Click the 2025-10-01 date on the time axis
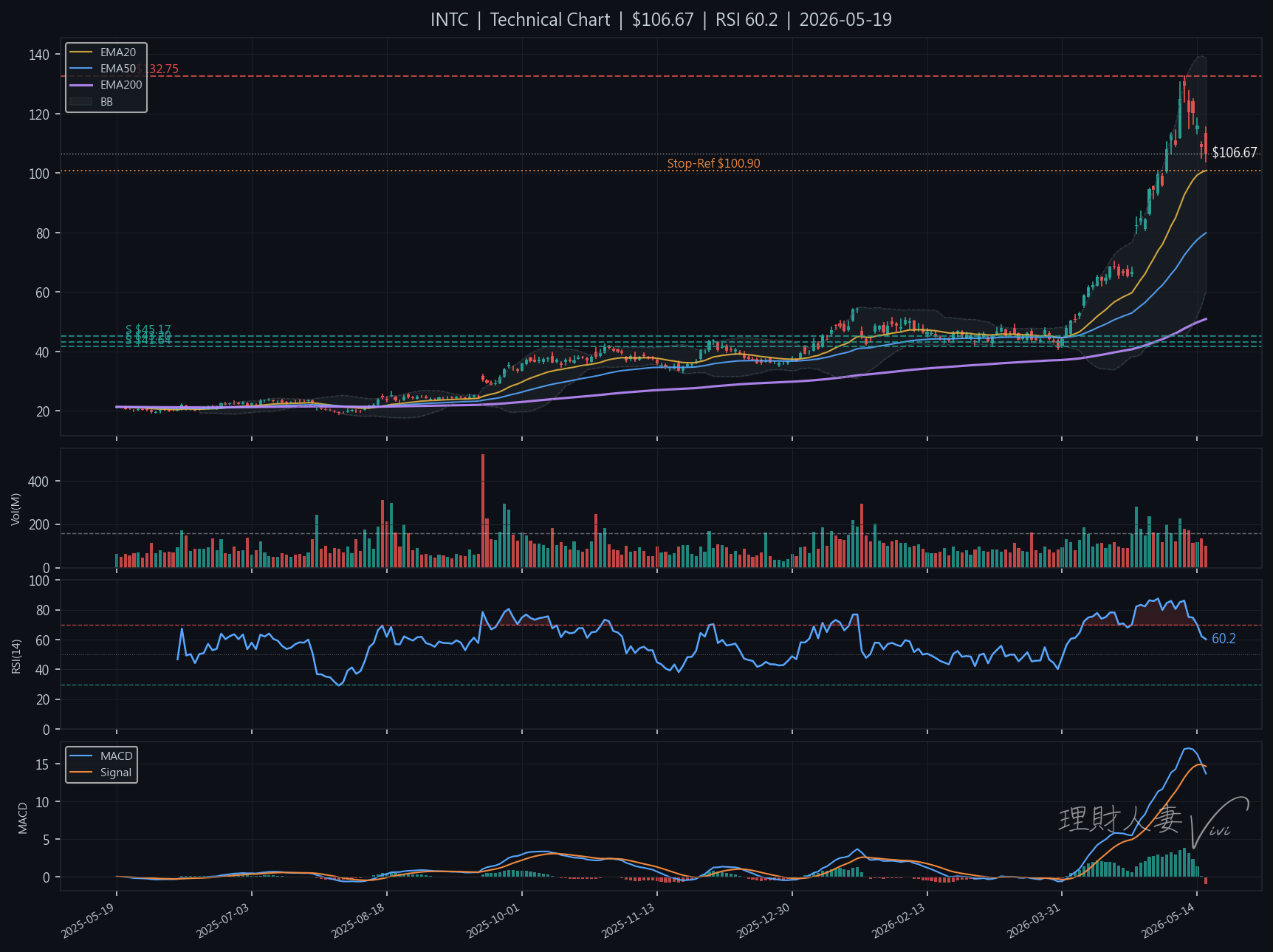Screen dimensions: 1273x952 [x=494, y=920]
